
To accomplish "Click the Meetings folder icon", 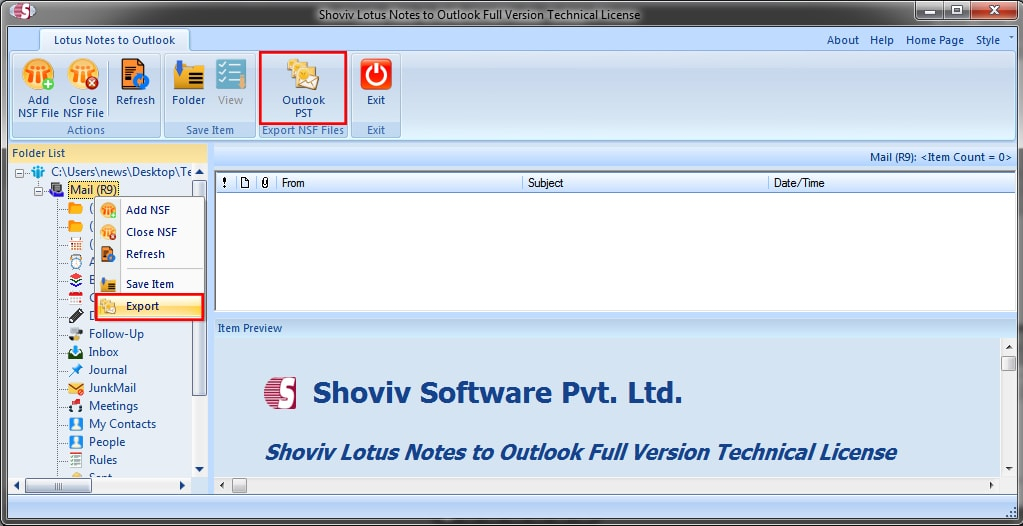I will point(76,406).
